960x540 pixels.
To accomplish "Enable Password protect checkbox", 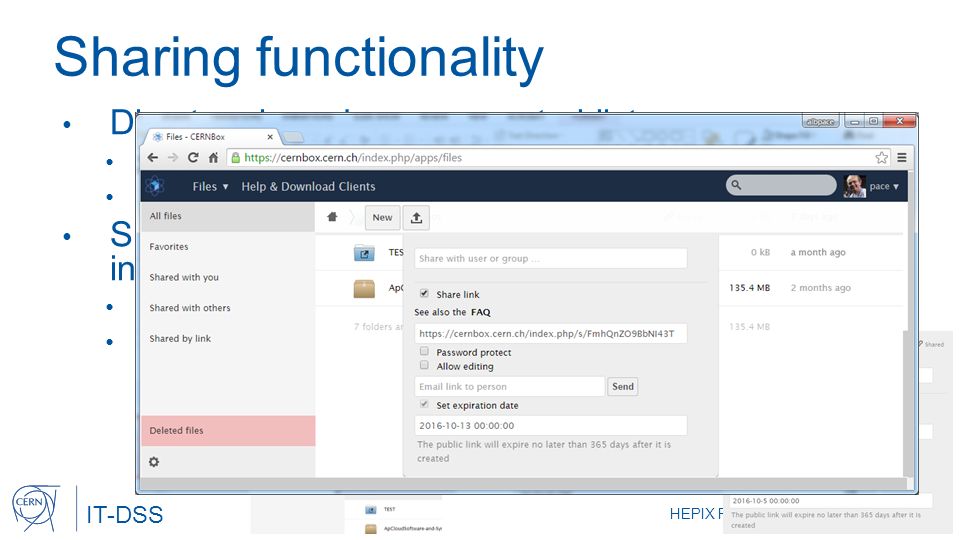I will point(424,351).
